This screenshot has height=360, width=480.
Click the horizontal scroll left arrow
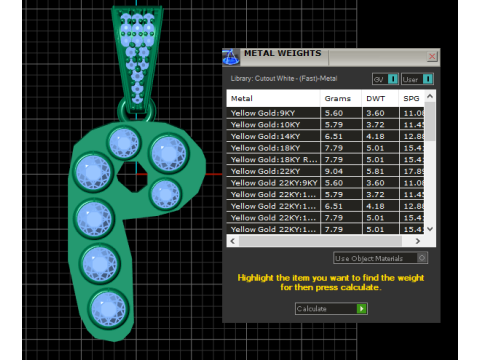point(233,241)
